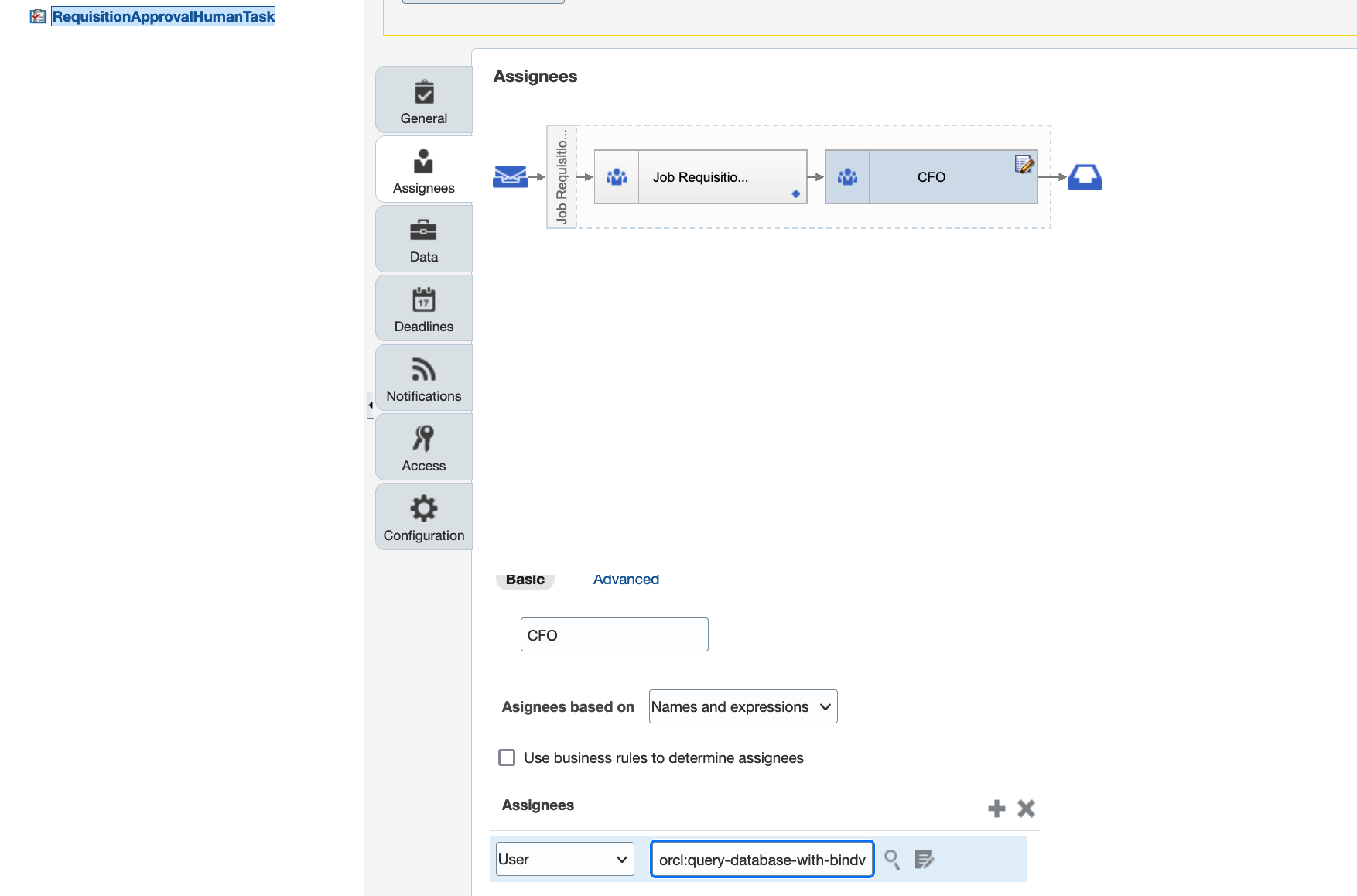Select the Access key icon panel
The image size is (1357, 896).
pos(422,446)
